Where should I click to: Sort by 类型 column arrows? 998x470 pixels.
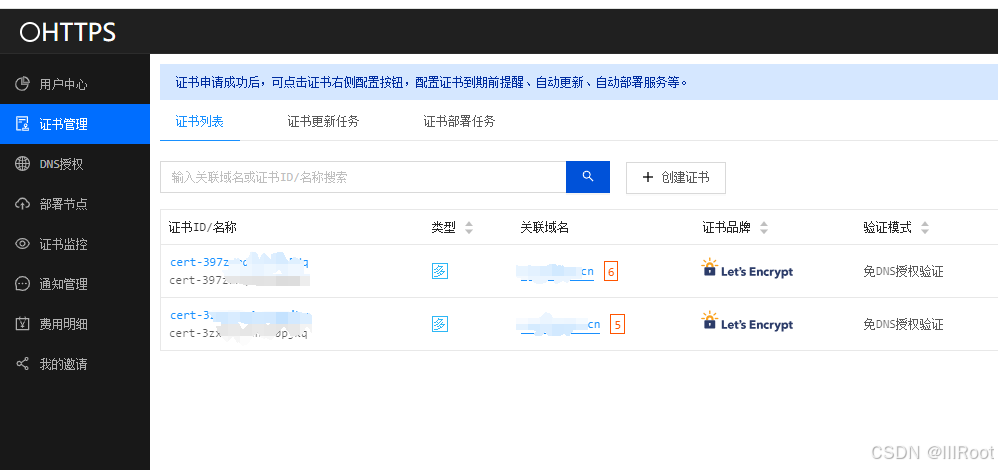point(469,228)
